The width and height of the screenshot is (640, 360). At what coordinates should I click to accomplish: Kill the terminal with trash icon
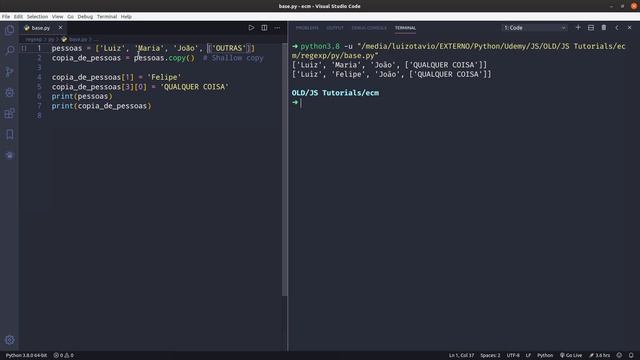click(604, 28)
